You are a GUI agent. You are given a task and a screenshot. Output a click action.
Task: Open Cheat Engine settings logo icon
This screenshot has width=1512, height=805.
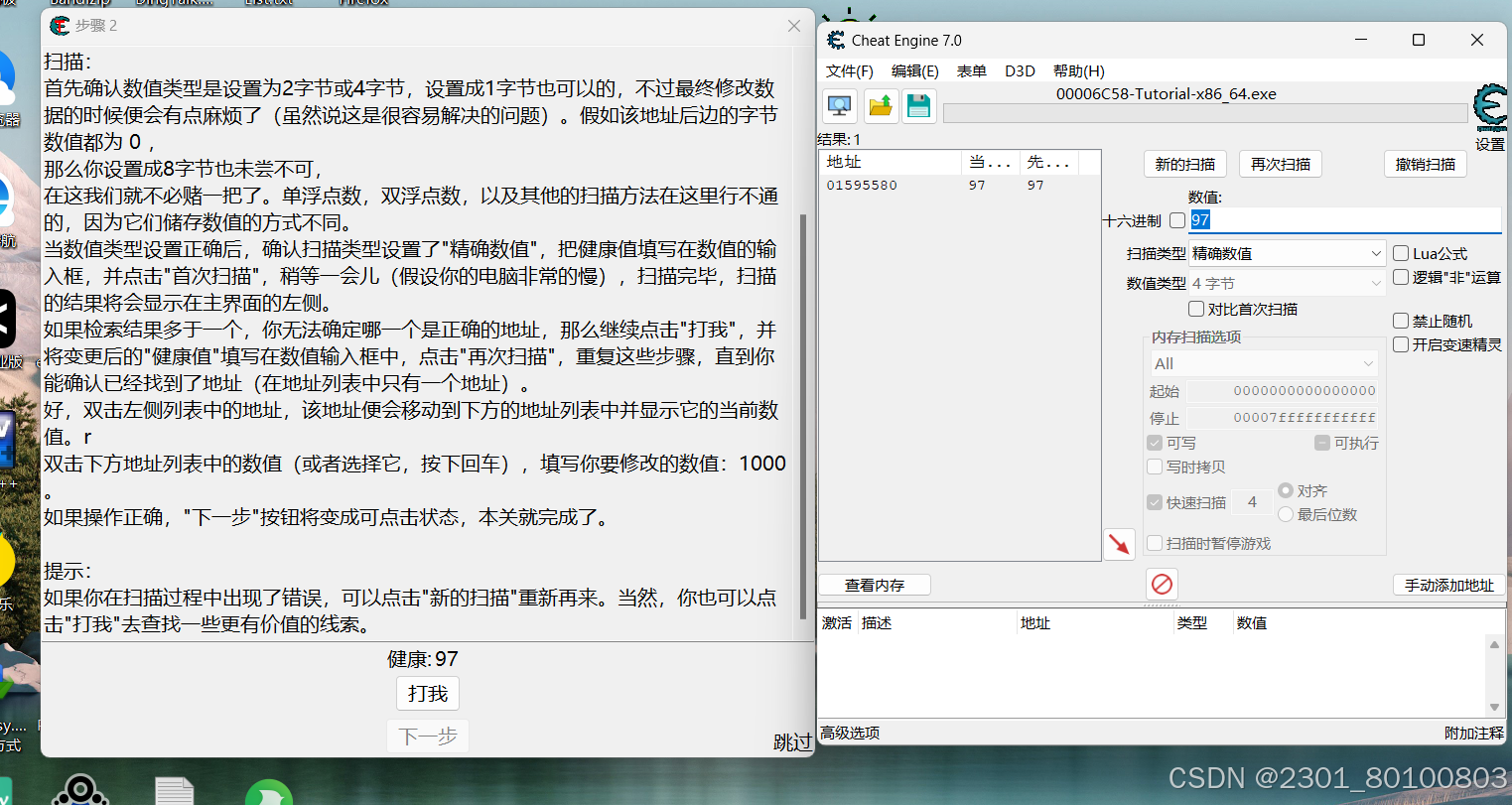1489,108
